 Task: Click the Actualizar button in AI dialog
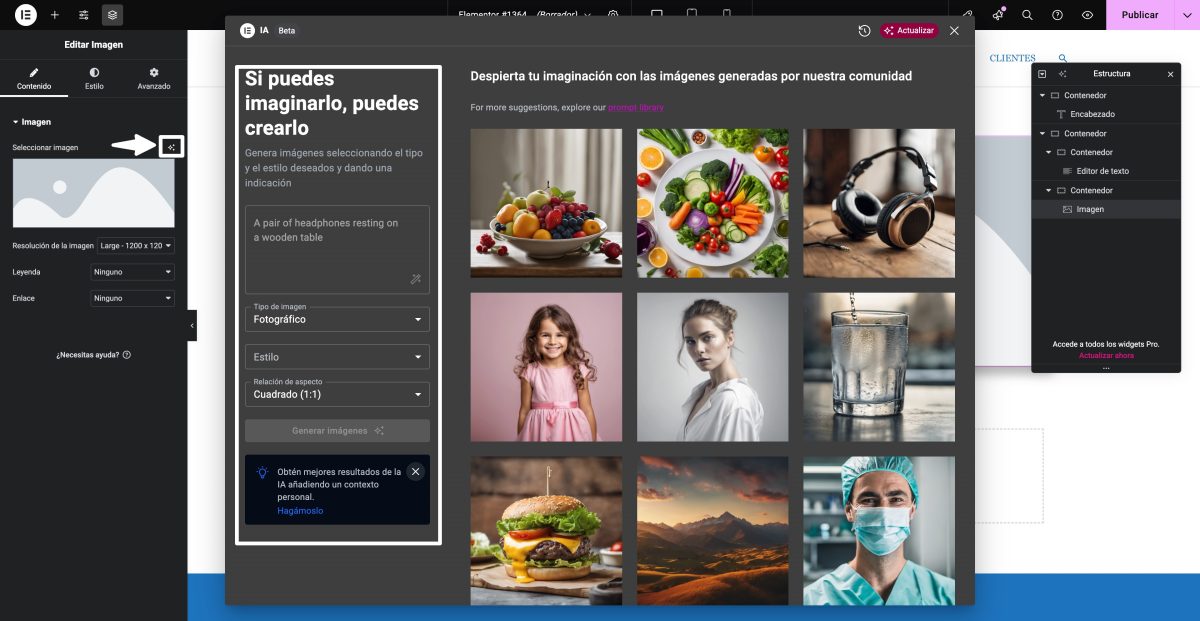coord(908,31)
